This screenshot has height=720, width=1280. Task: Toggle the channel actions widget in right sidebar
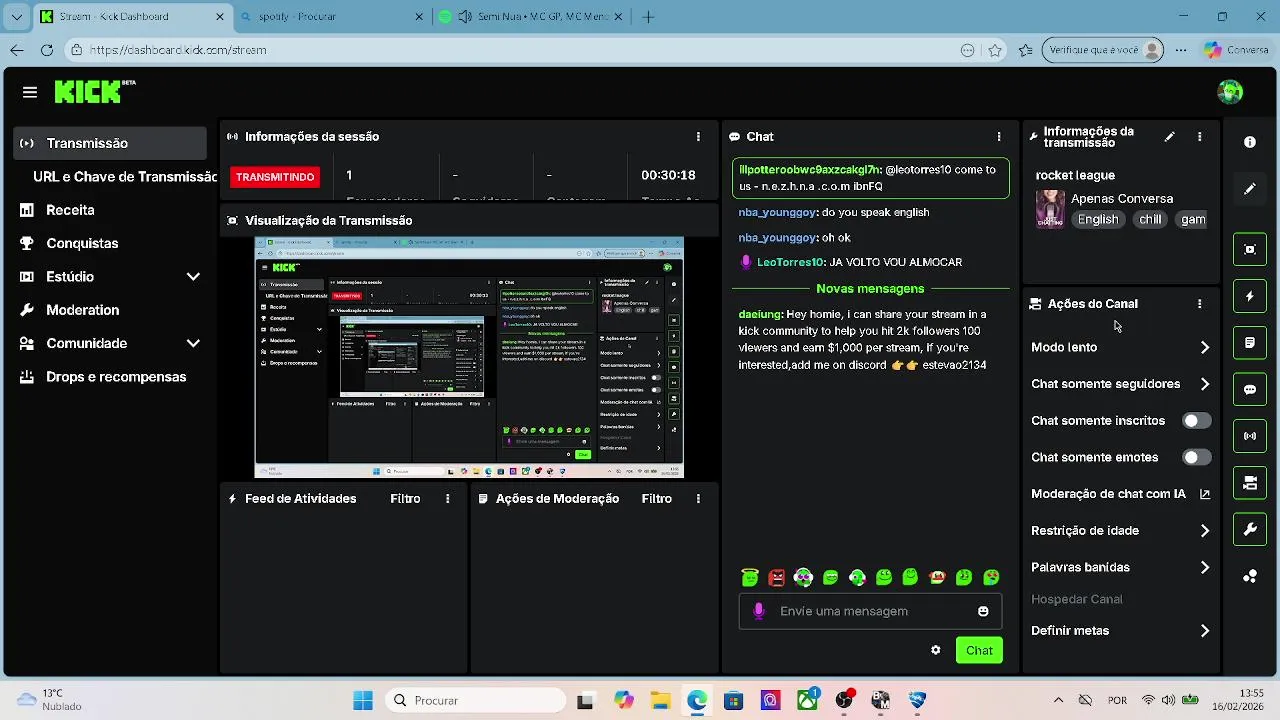click(1250, 483)
